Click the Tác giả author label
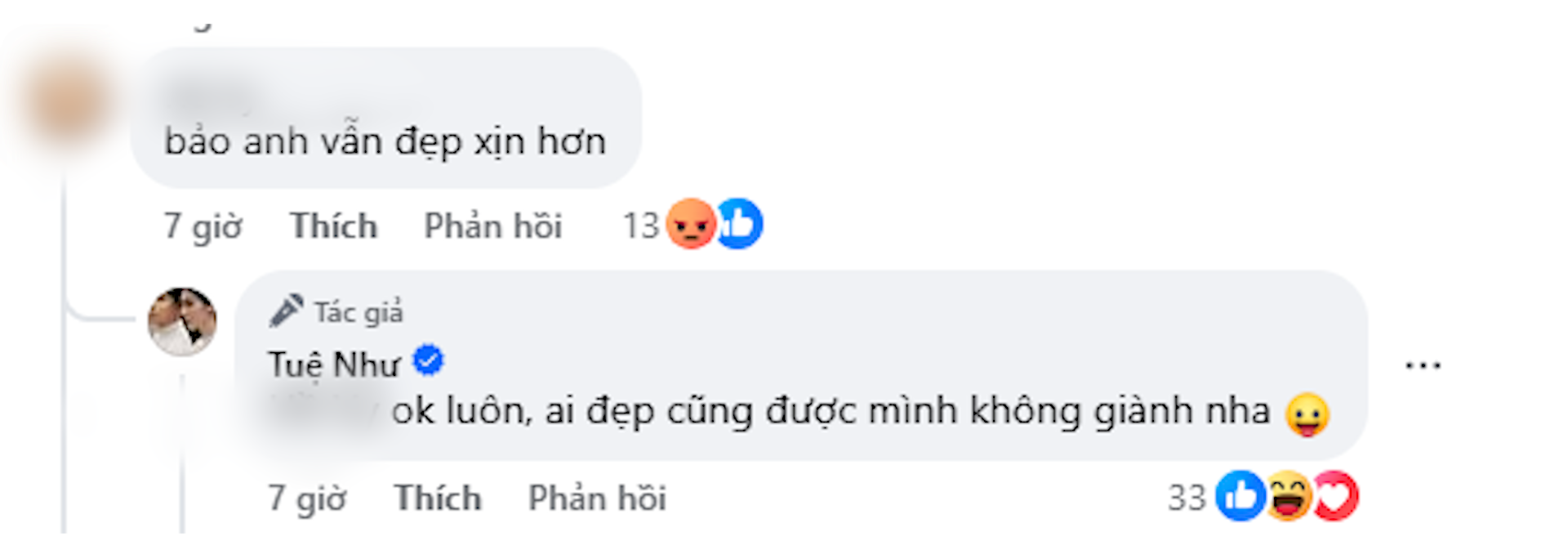The image size is (1568, 559). 358,311
